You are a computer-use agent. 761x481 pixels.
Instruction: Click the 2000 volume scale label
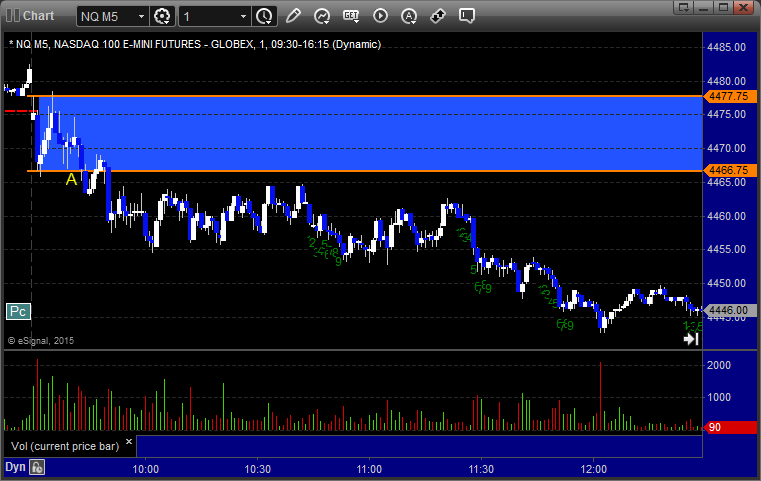719,365
